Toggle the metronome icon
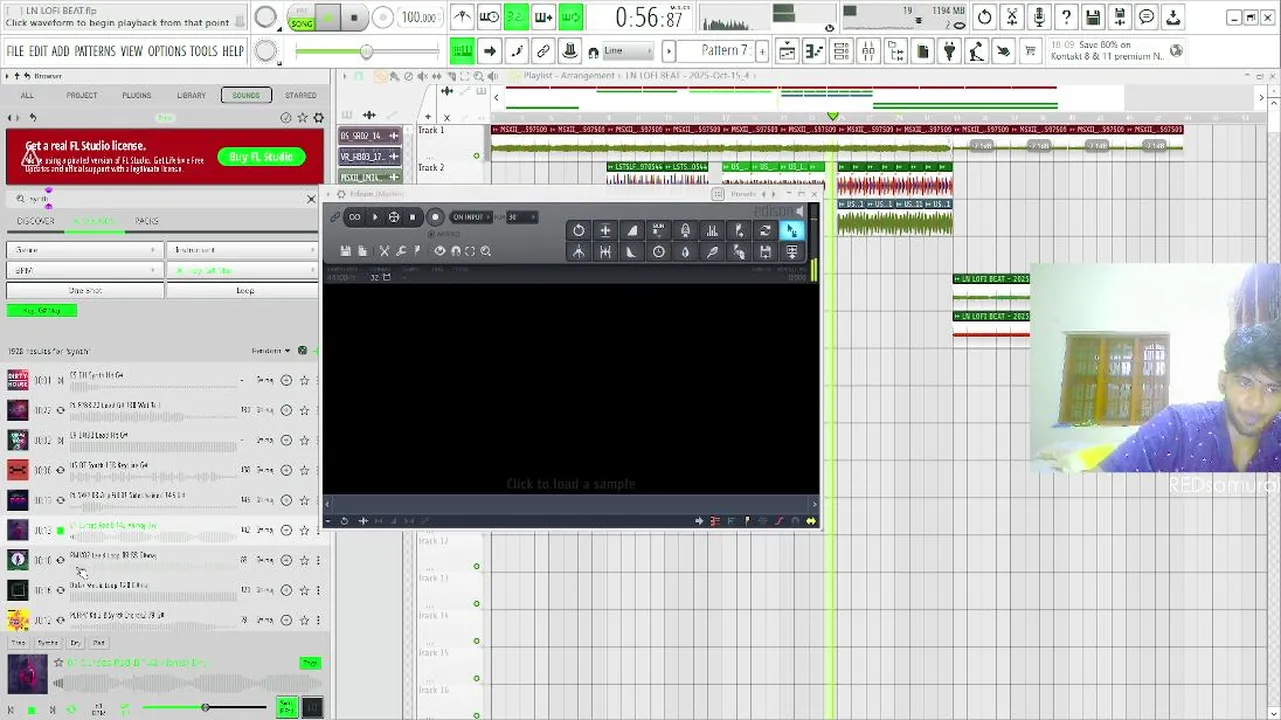1281x720 pixels. click(x=461, y=17)
